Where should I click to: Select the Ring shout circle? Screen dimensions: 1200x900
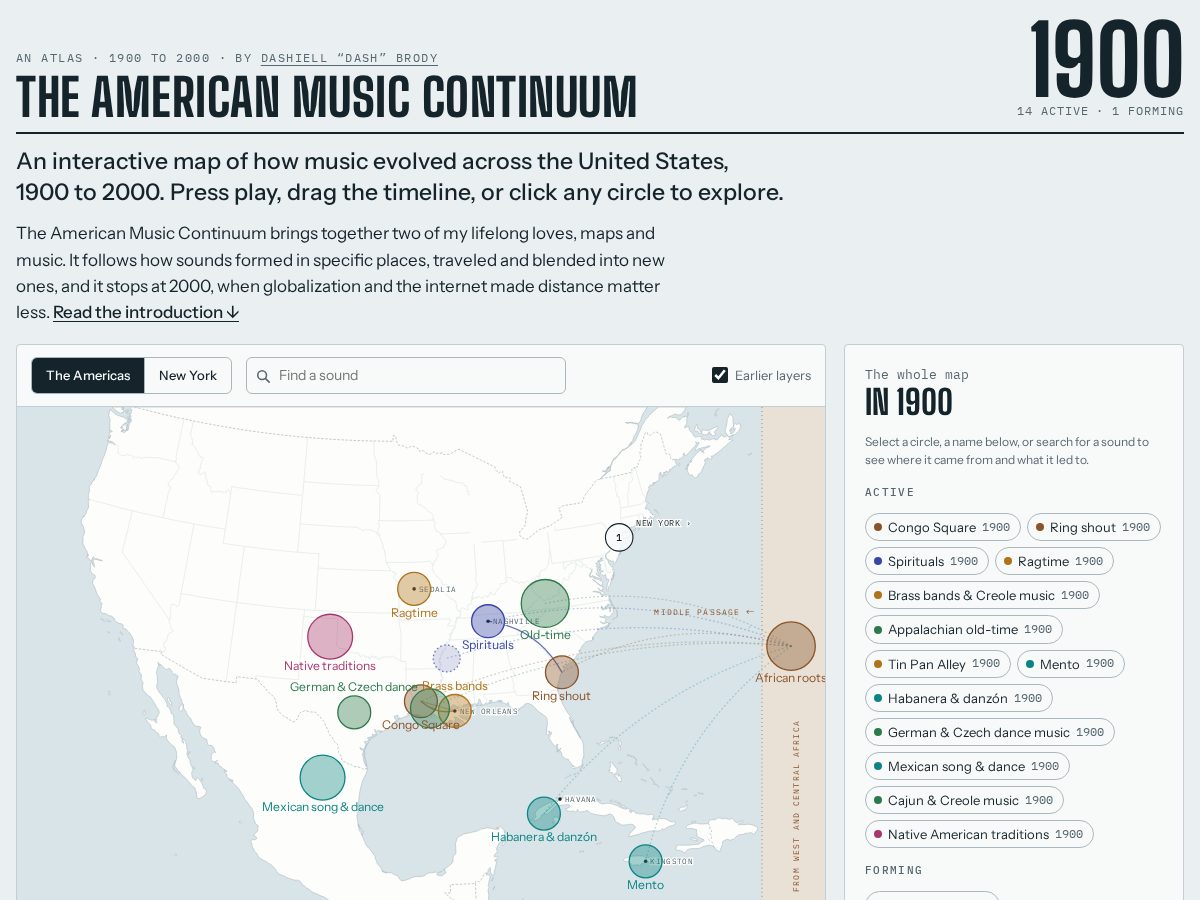(562, 672)
